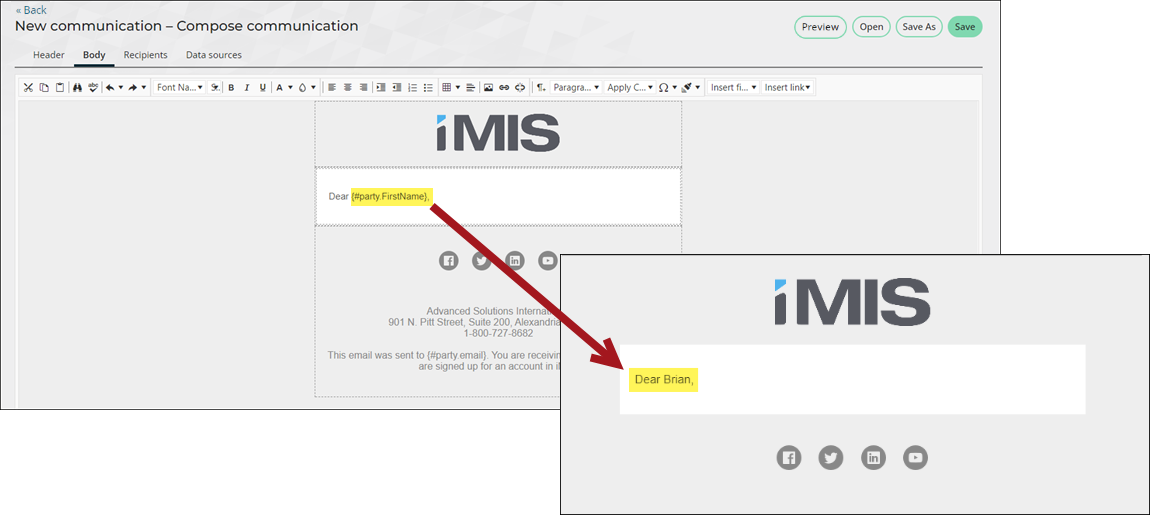This screenshot has height=515, width=1150.
Task: Click the new paragraph pilcrow icon
Action: pos(541,87)
